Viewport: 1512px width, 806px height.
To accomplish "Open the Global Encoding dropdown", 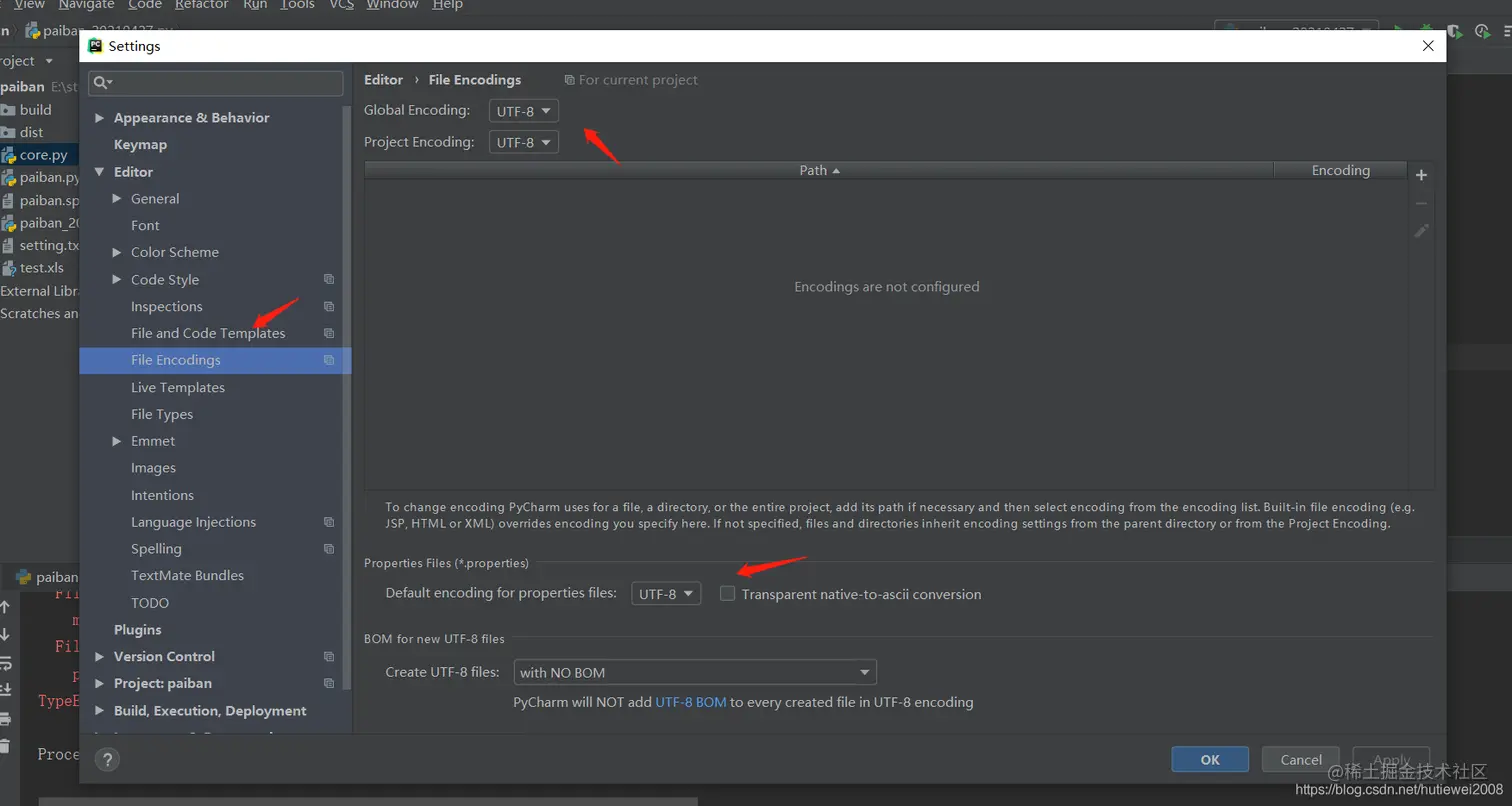I will pyautogui.click(x=523, y=111).
